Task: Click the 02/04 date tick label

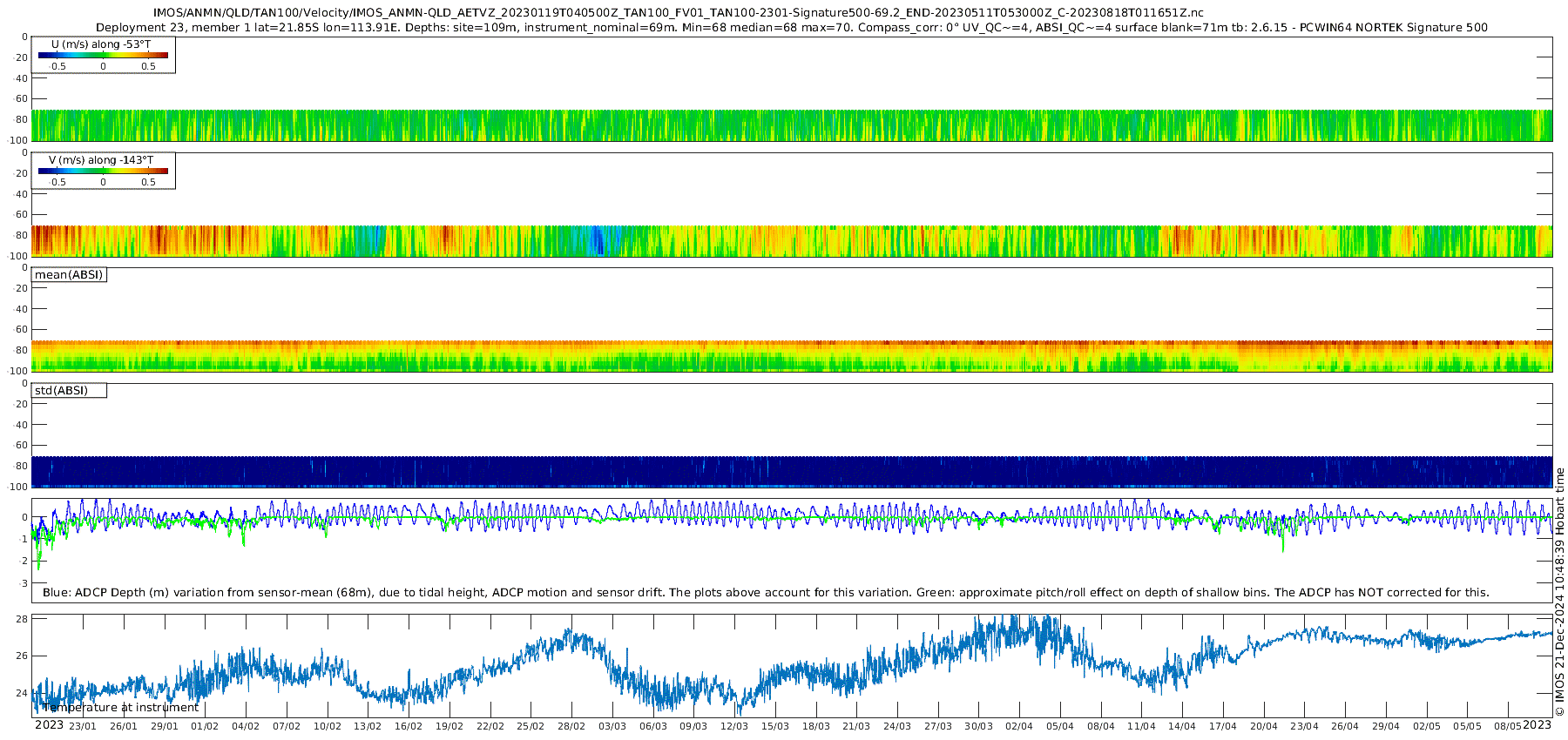Action: 1019,726
